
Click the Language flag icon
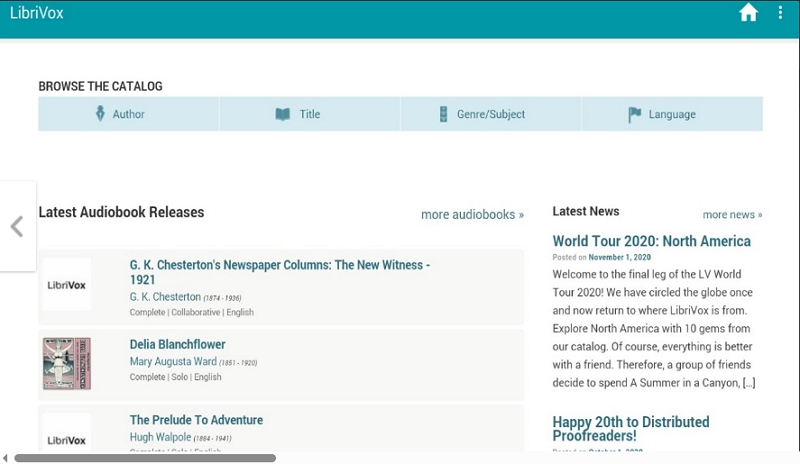(x=634, y=114)
